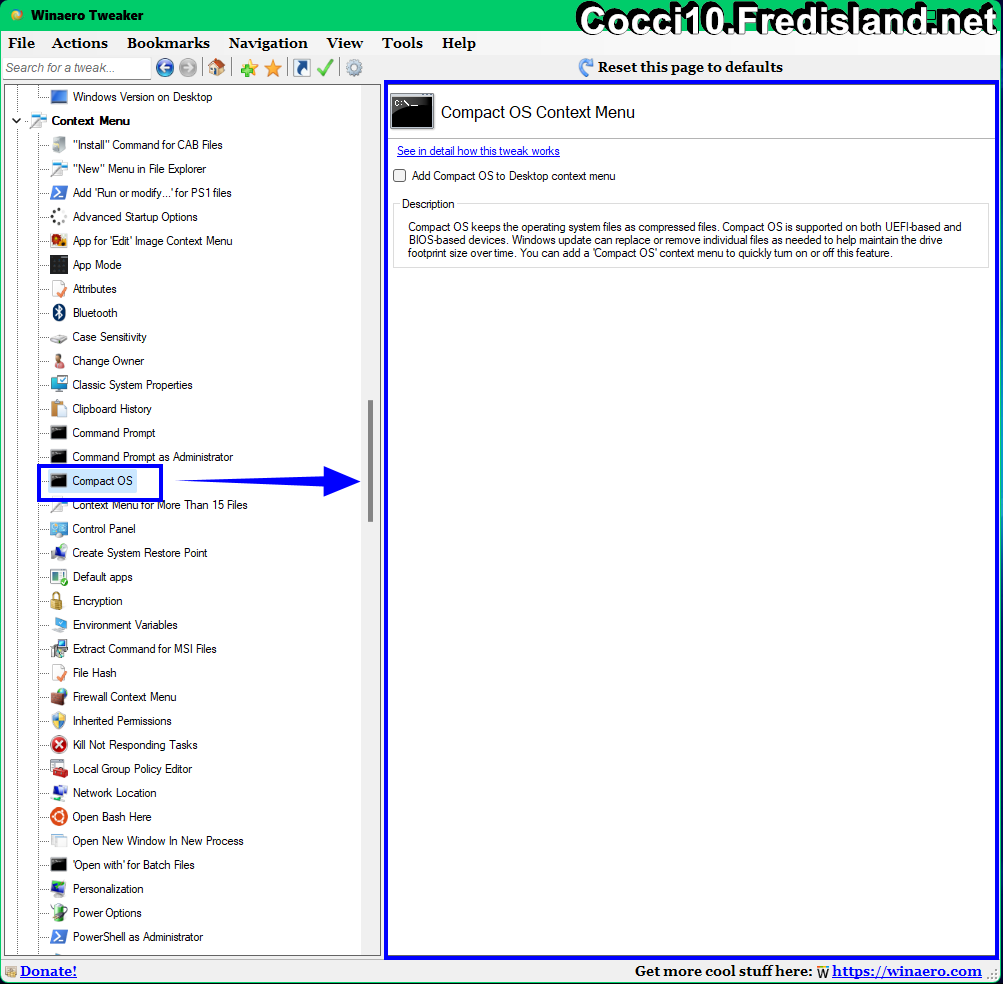The width and height of the screenshot is (1003, 984).
Task: Click the Control Panel icon in tree
Action: pyautogui.click(x=59, y=529)
